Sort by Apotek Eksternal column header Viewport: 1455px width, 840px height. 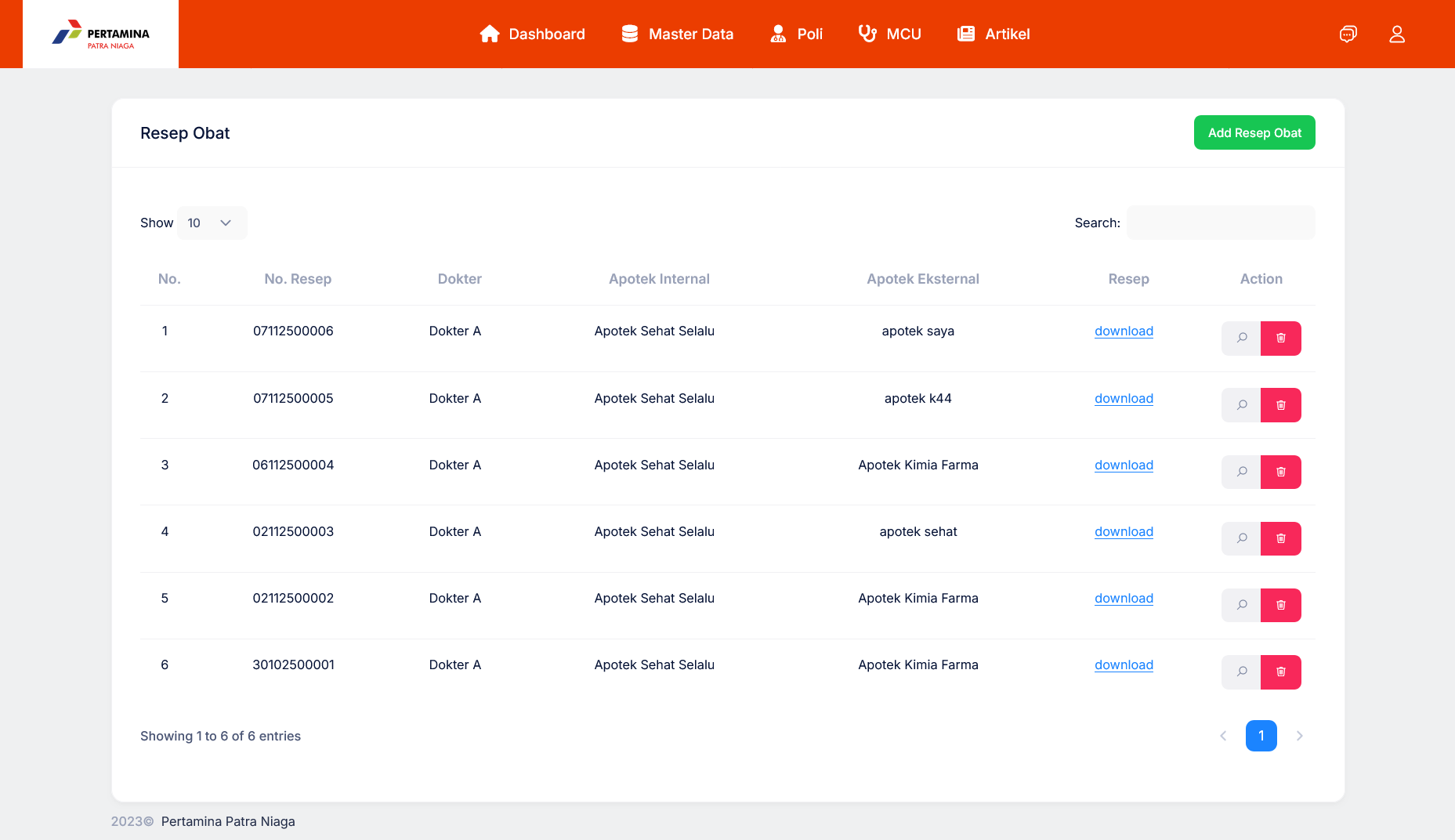point(923,279)
